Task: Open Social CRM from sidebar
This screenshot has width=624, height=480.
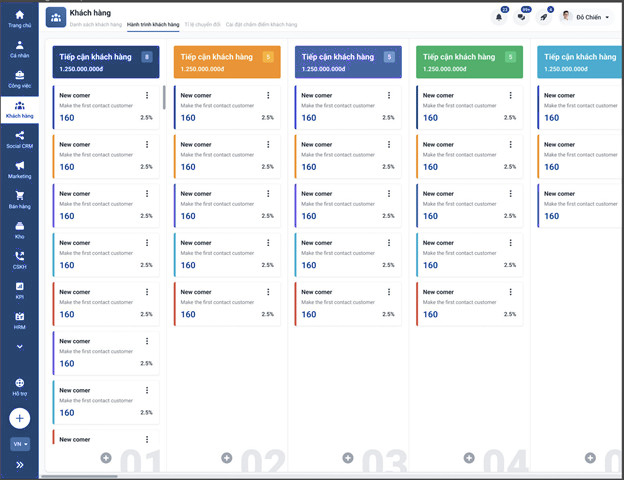Action: tap(19, 139)
